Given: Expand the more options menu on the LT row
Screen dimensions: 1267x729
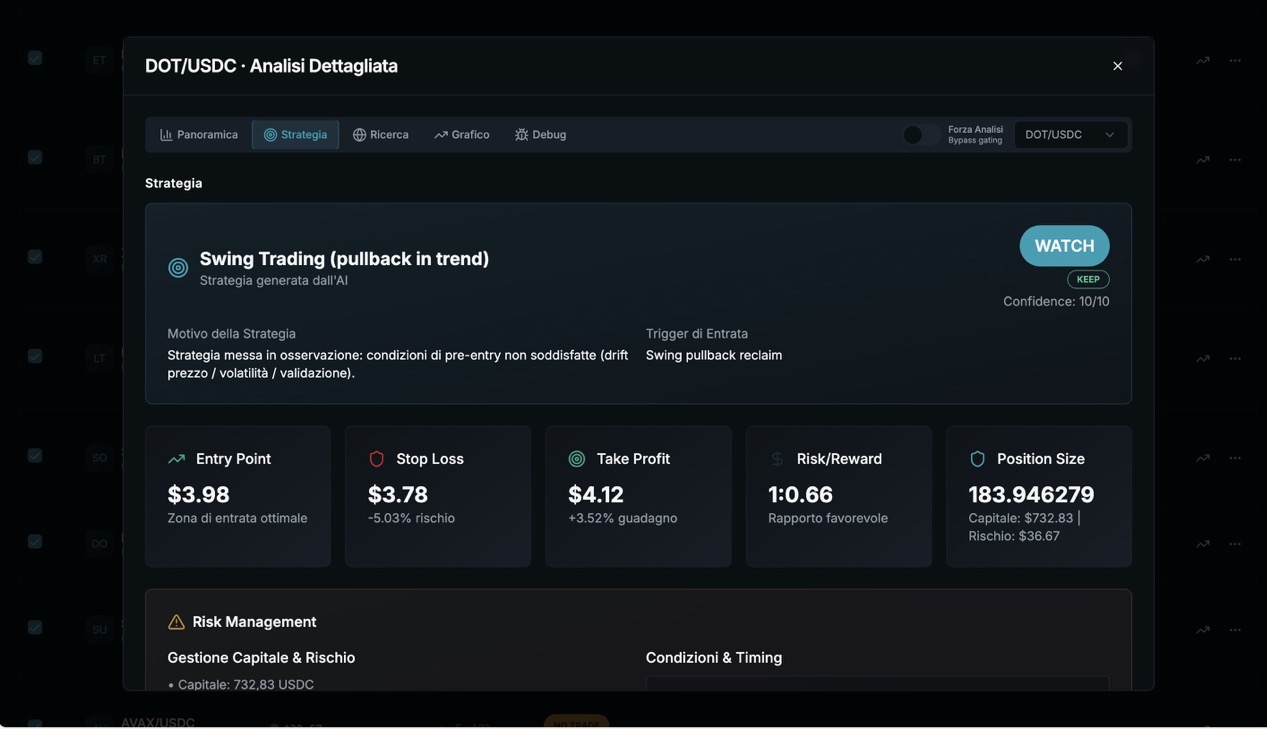Looking at the screenshot, I should [x=1235, y=358].
